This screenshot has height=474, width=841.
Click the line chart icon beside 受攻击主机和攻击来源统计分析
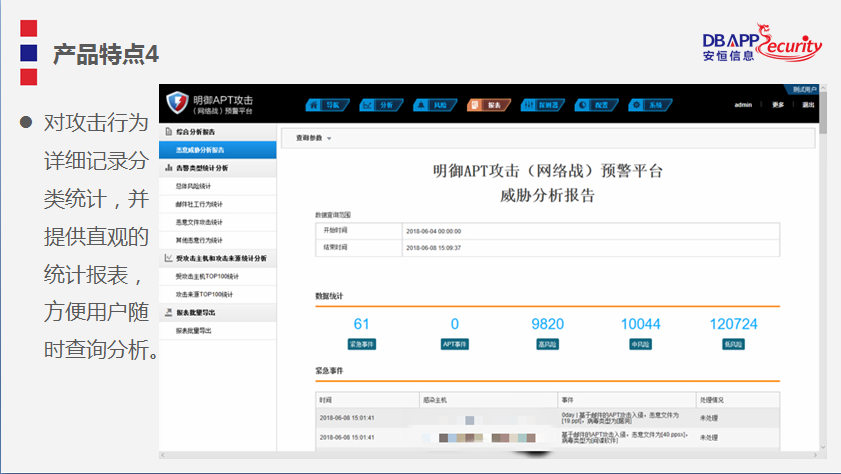pyautogui.click(x=168, y=258)
